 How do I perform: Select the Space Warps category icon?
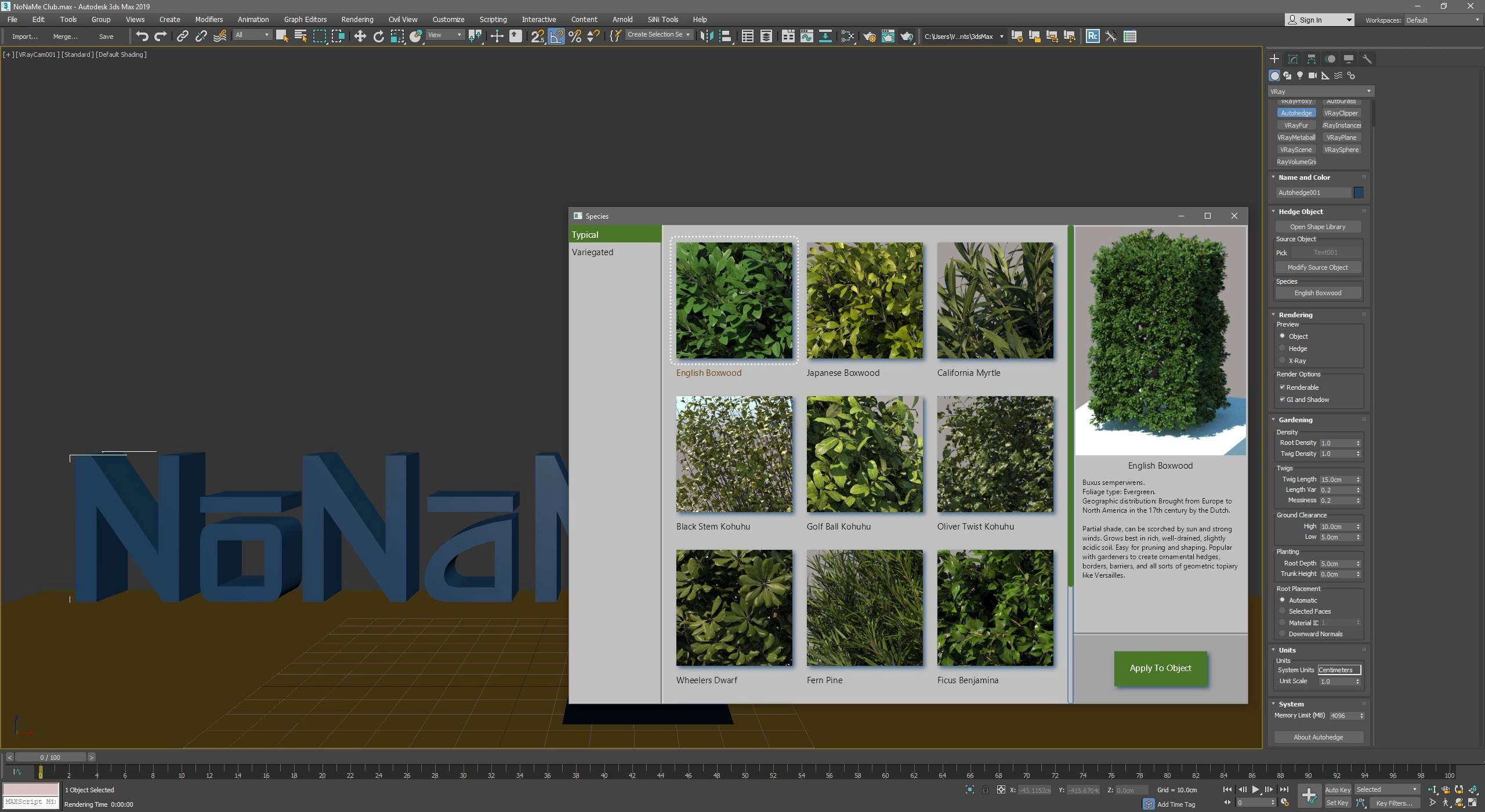(x=1338, y=75)
